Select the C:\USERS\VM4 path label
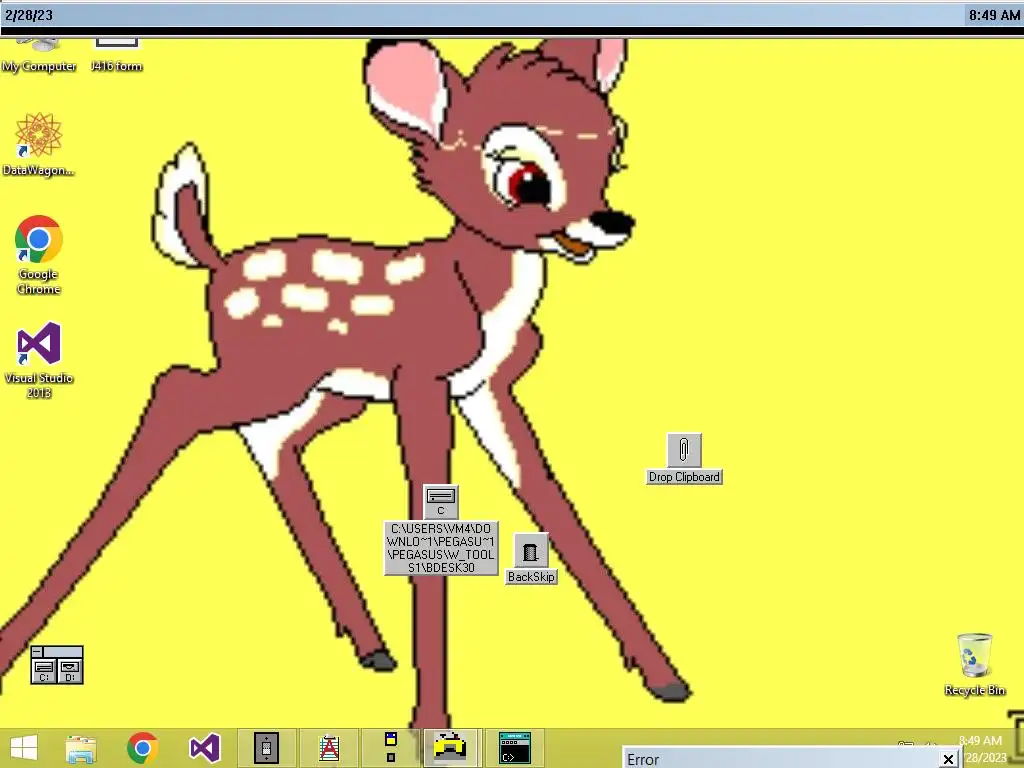 441,548
